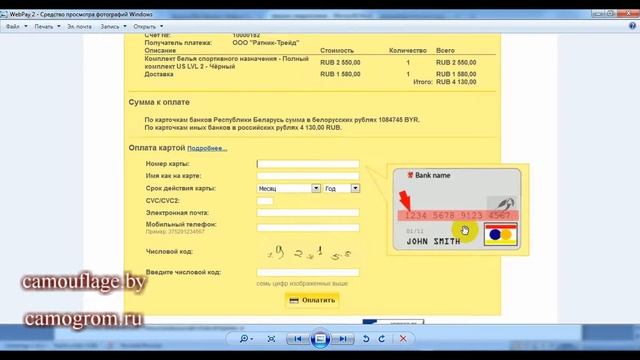Click the zoom dropdown arrow next to magnifier
Viewport: 640px width, 360px height.
252,339
